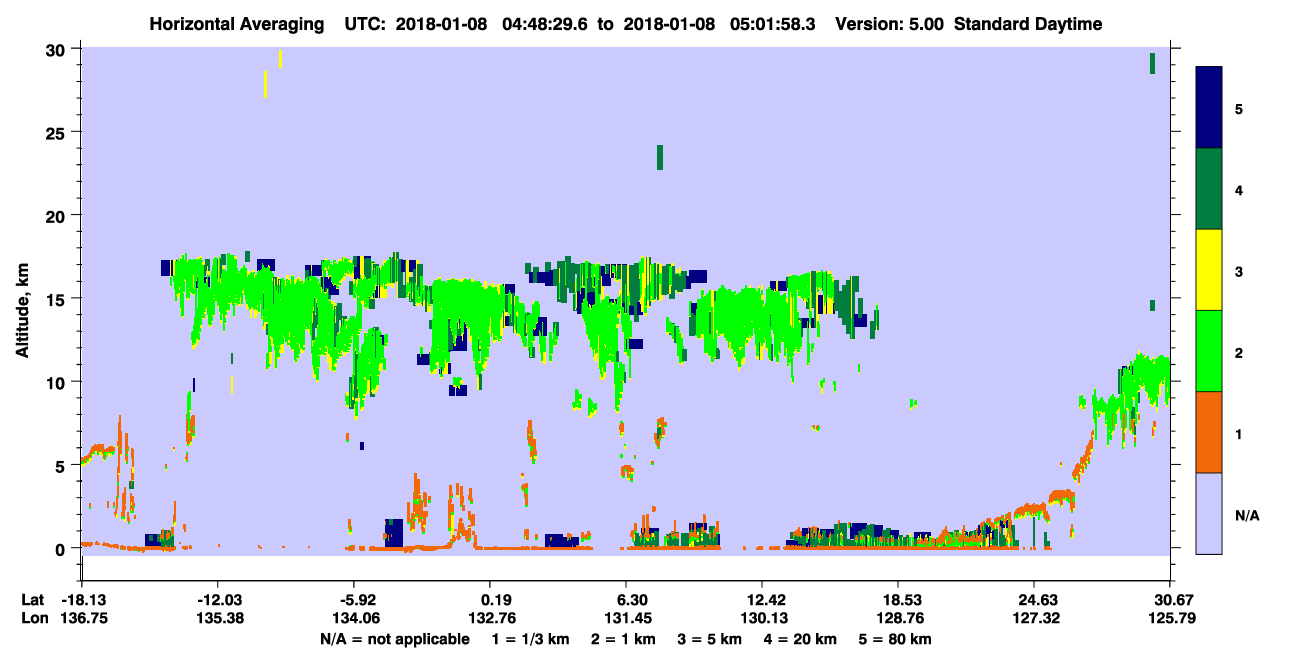Click the yellow streak near 28 km altitude
This screenshot has width=1300, height=667.
click(265, 84)
